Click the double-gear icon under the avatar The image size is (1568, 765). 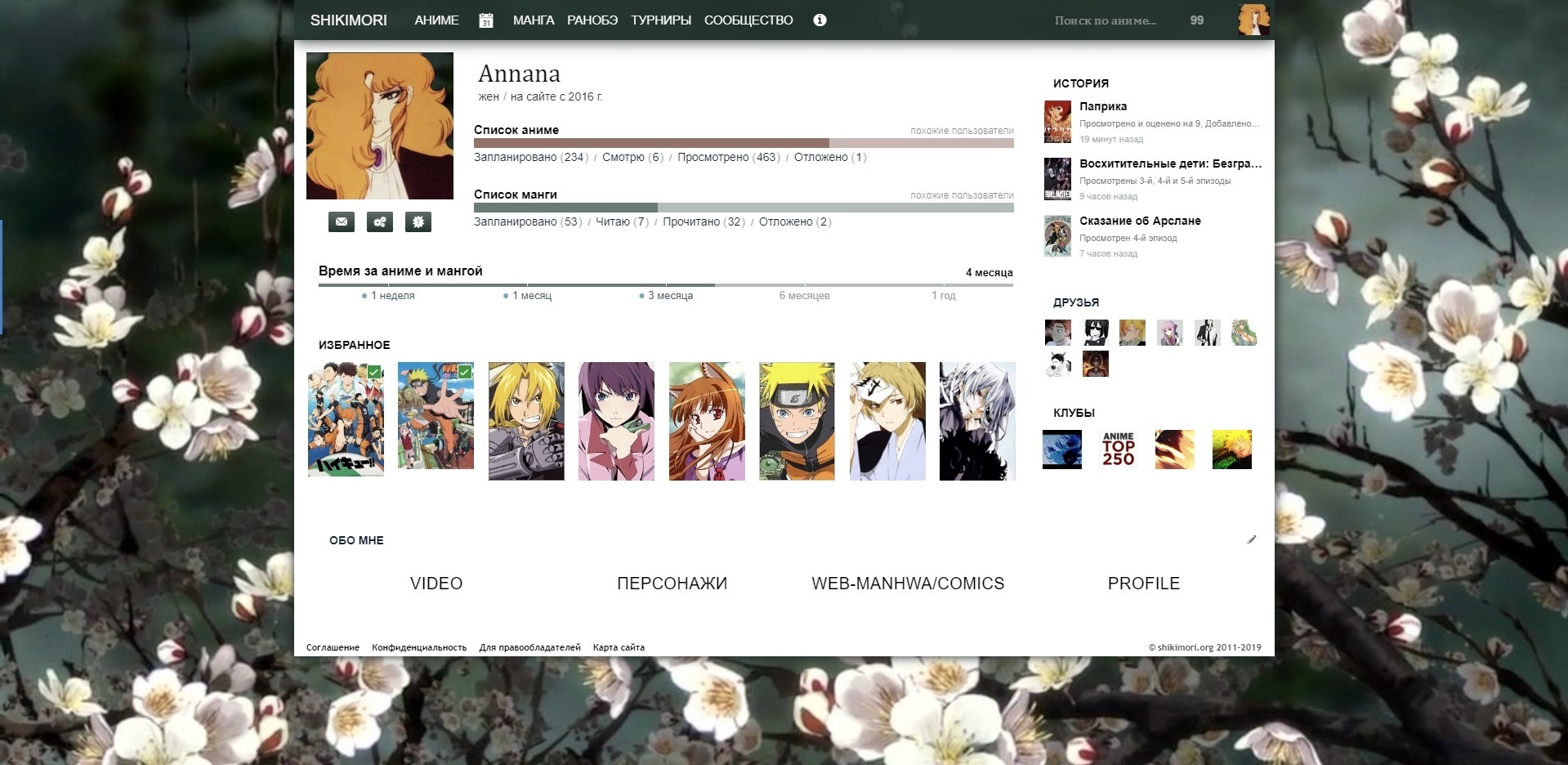379,221
